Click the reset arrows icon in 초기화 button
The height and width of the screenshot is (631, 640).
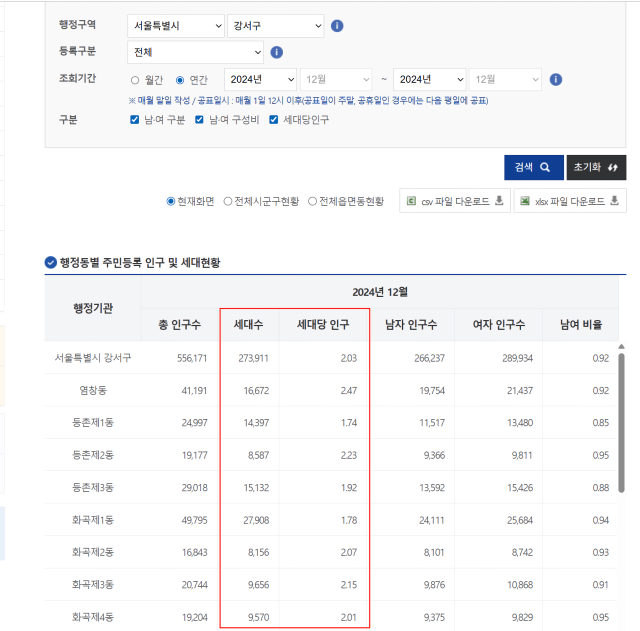(x=612, y=167)
